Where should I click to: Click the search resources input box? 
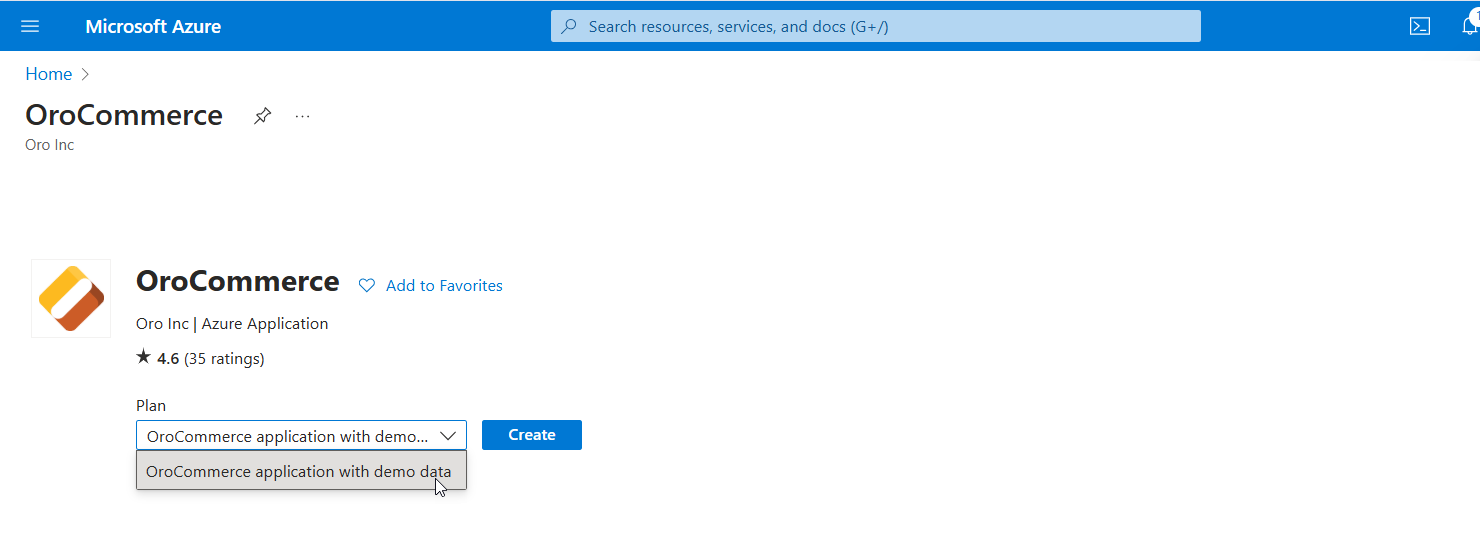click(880, 27)
